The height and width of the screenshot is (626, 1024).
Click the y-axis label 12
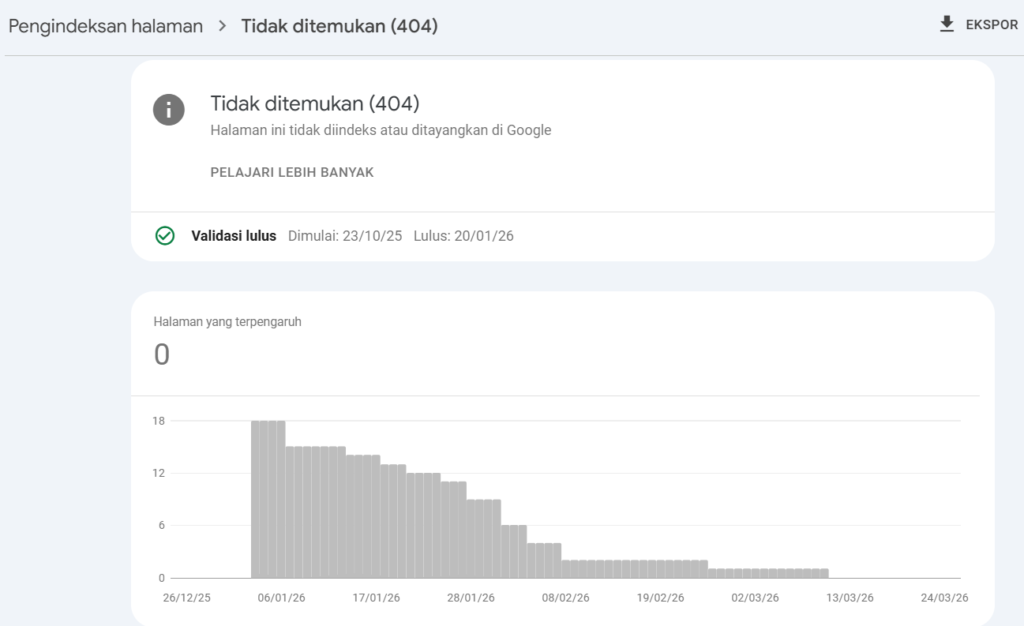[159, 473]
